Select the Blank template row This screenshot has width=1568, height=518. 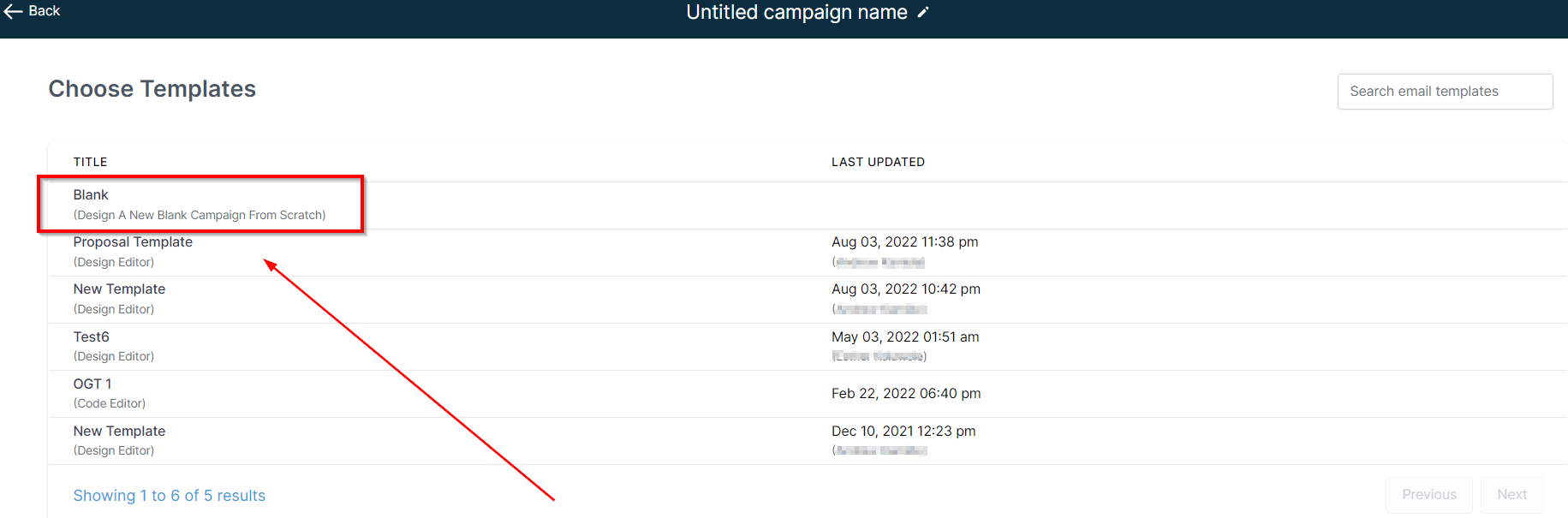pyautogui.click(x=808, y=205)
